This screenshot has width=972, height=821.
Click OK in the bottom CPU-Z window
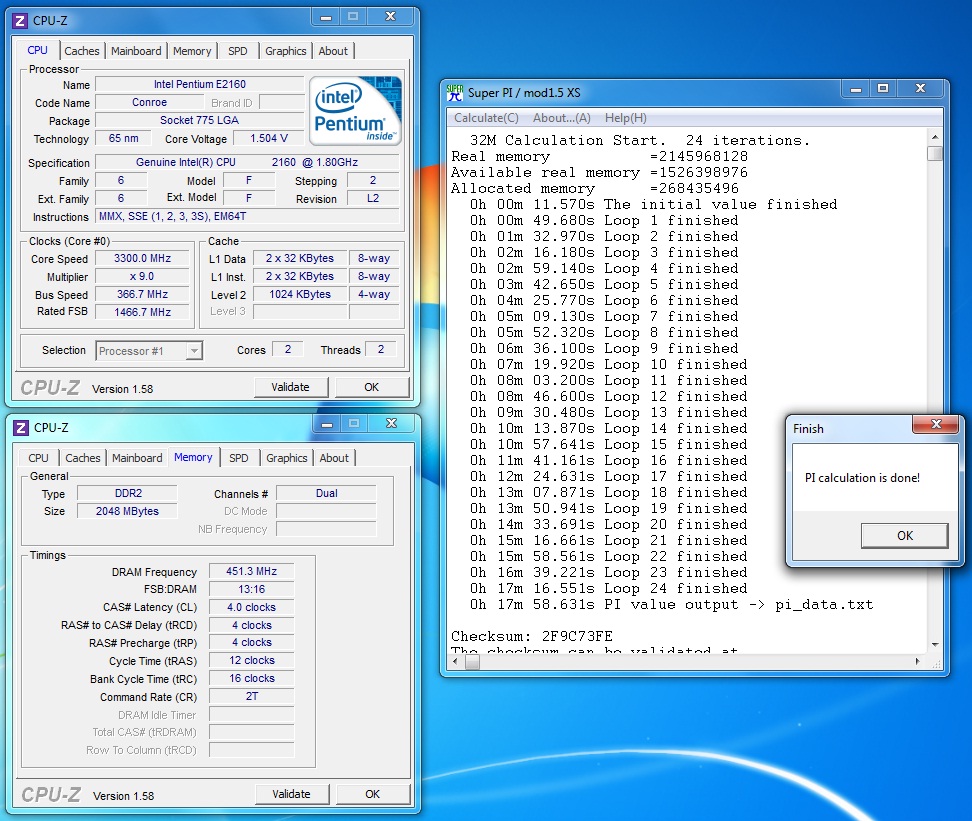tap(372, 794)
